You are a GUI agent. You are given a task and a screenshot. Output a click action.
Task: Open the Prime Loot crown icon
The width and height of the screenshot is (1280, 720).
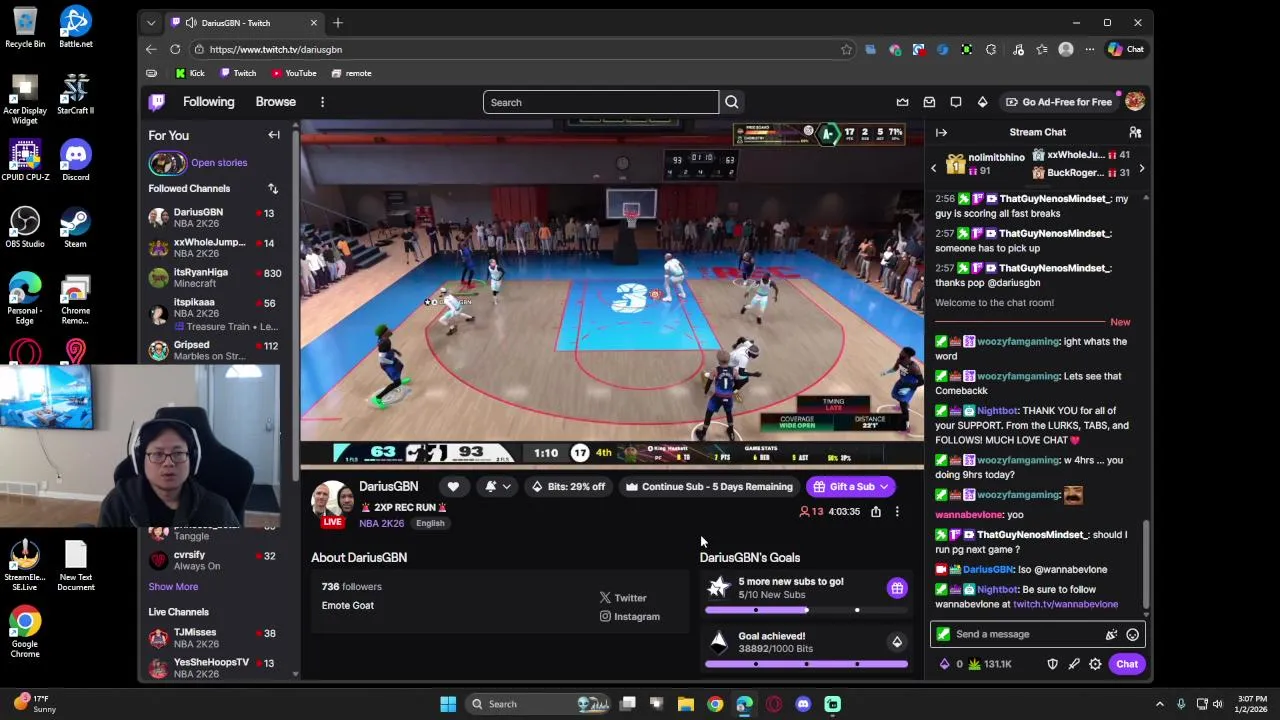coord(902,102)
